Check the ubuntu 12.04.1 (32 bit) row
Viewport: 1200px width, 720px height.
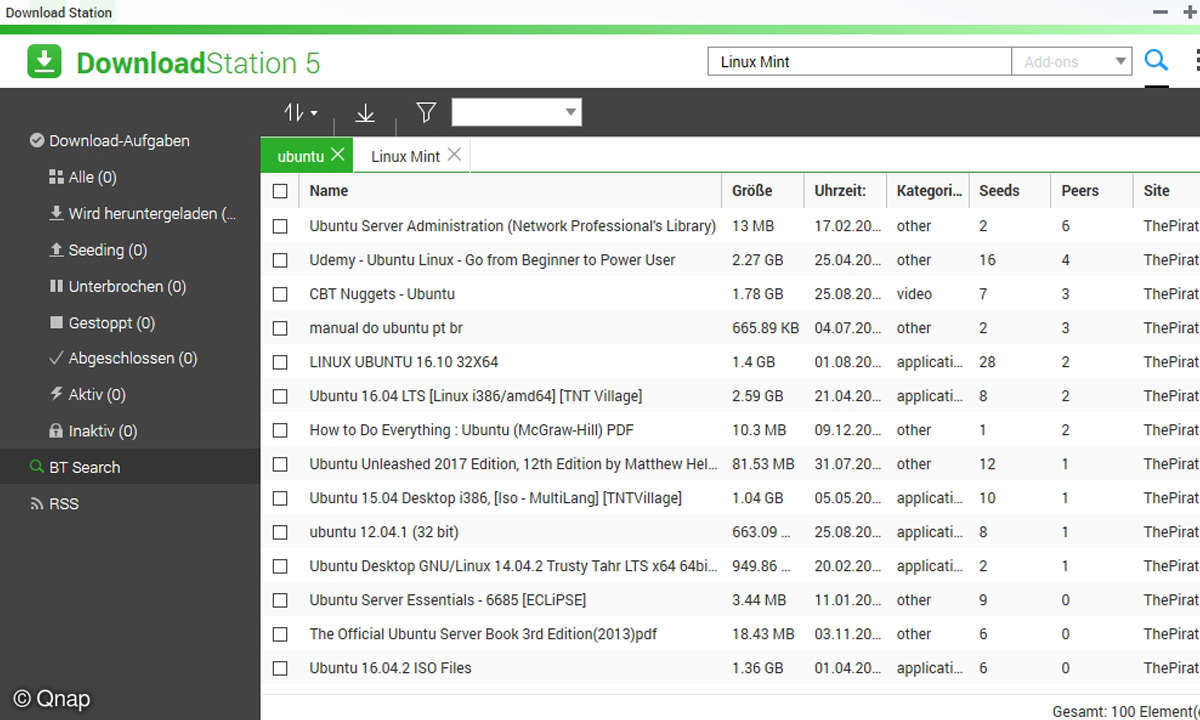tap(280, 532)
